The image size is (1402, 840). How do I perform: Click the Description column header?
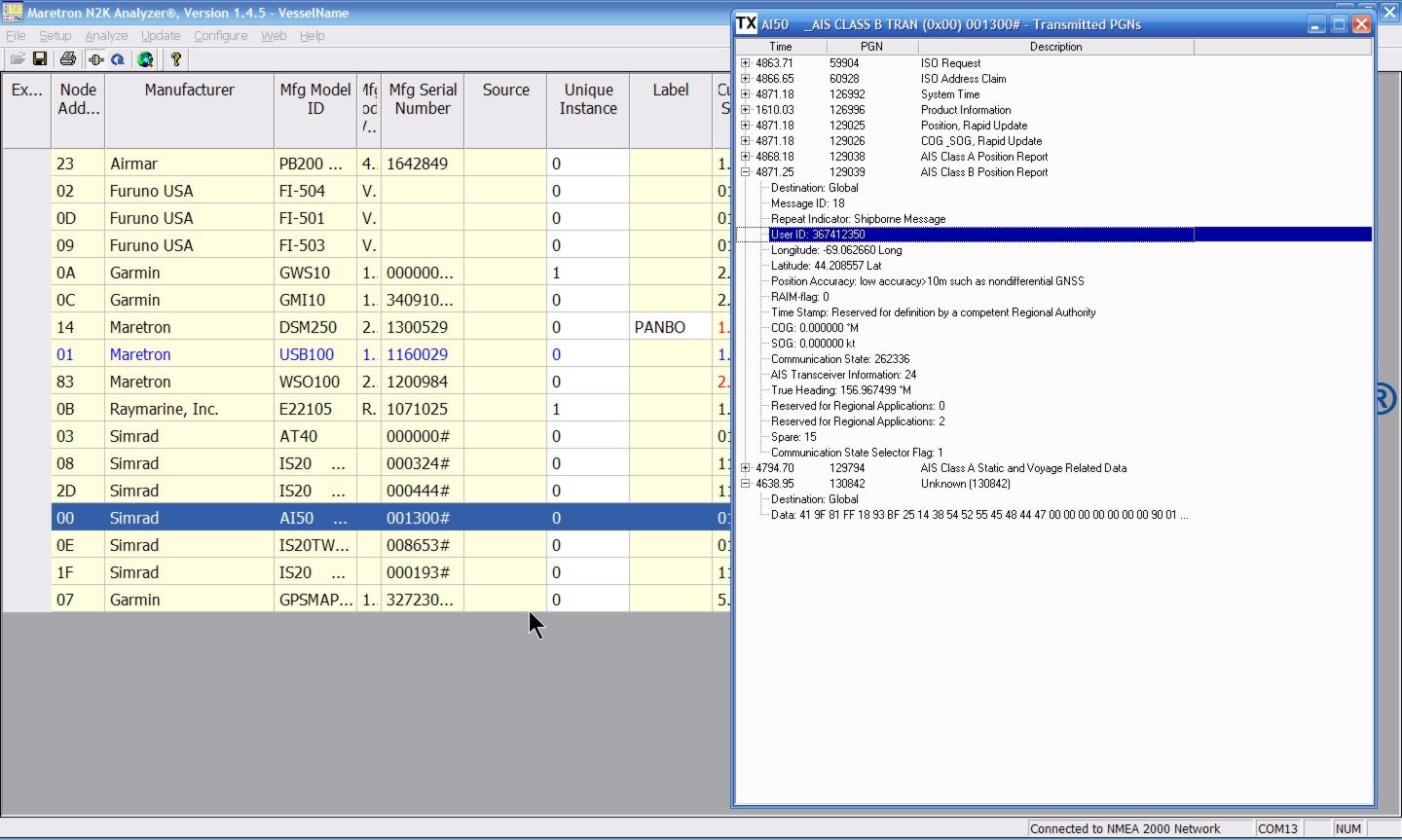tap(1056, 47)
